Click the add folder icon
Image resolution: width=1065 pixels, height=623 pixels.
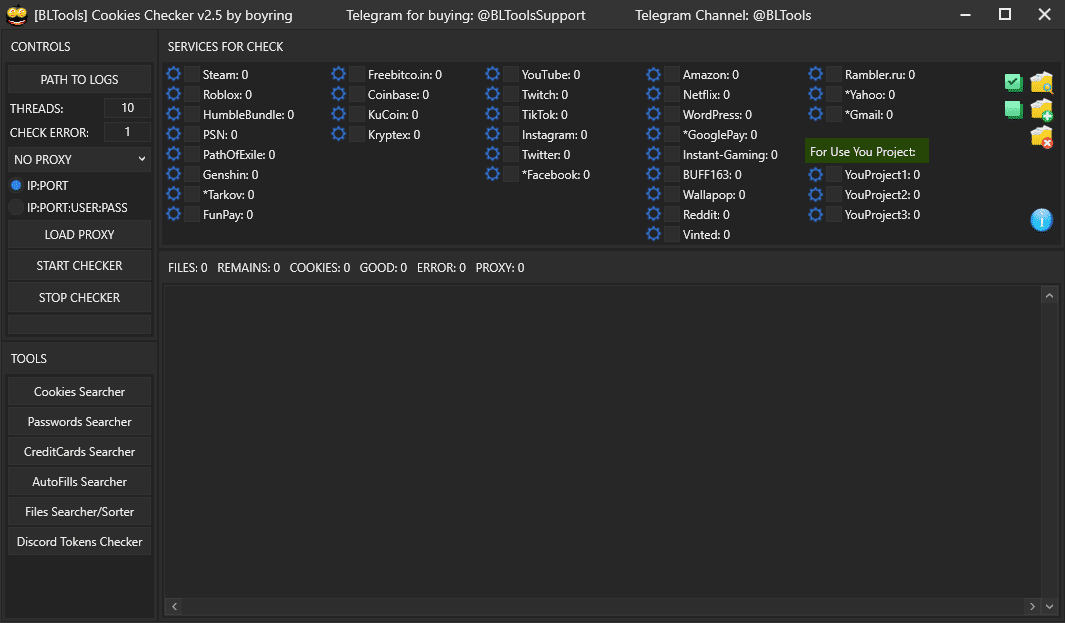[1041, 111]
